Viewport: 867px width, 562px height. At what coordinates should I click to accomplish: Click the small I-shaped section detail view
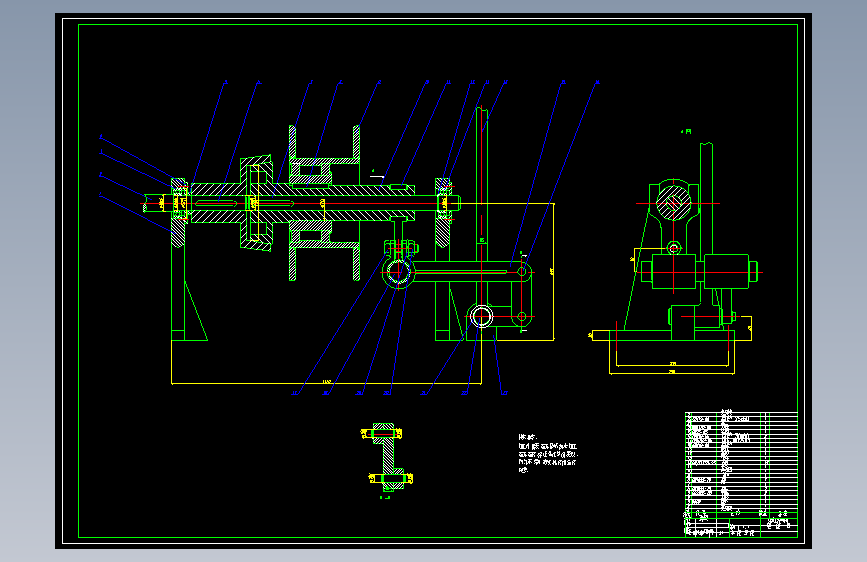click(387, 457)
